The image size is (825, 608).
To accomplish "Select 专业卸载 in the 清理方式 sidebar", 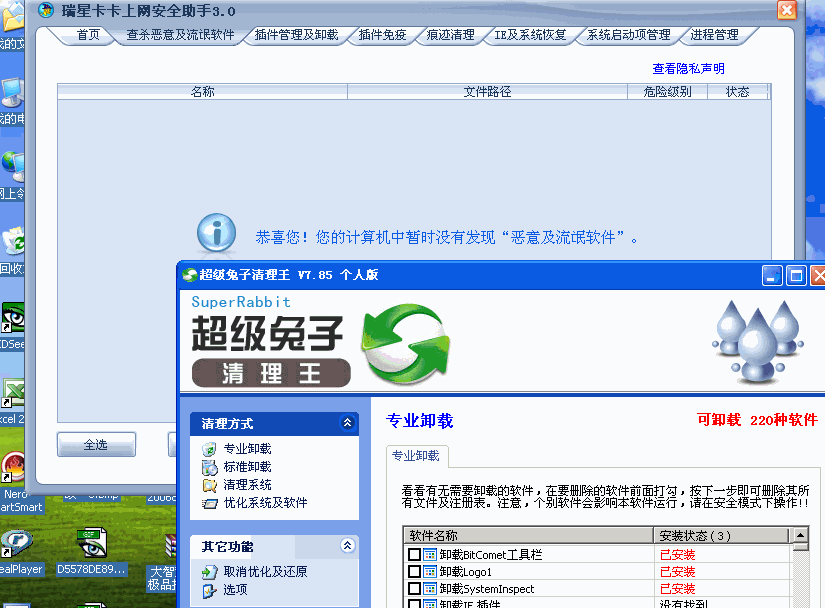I will (x=246, y=449).
